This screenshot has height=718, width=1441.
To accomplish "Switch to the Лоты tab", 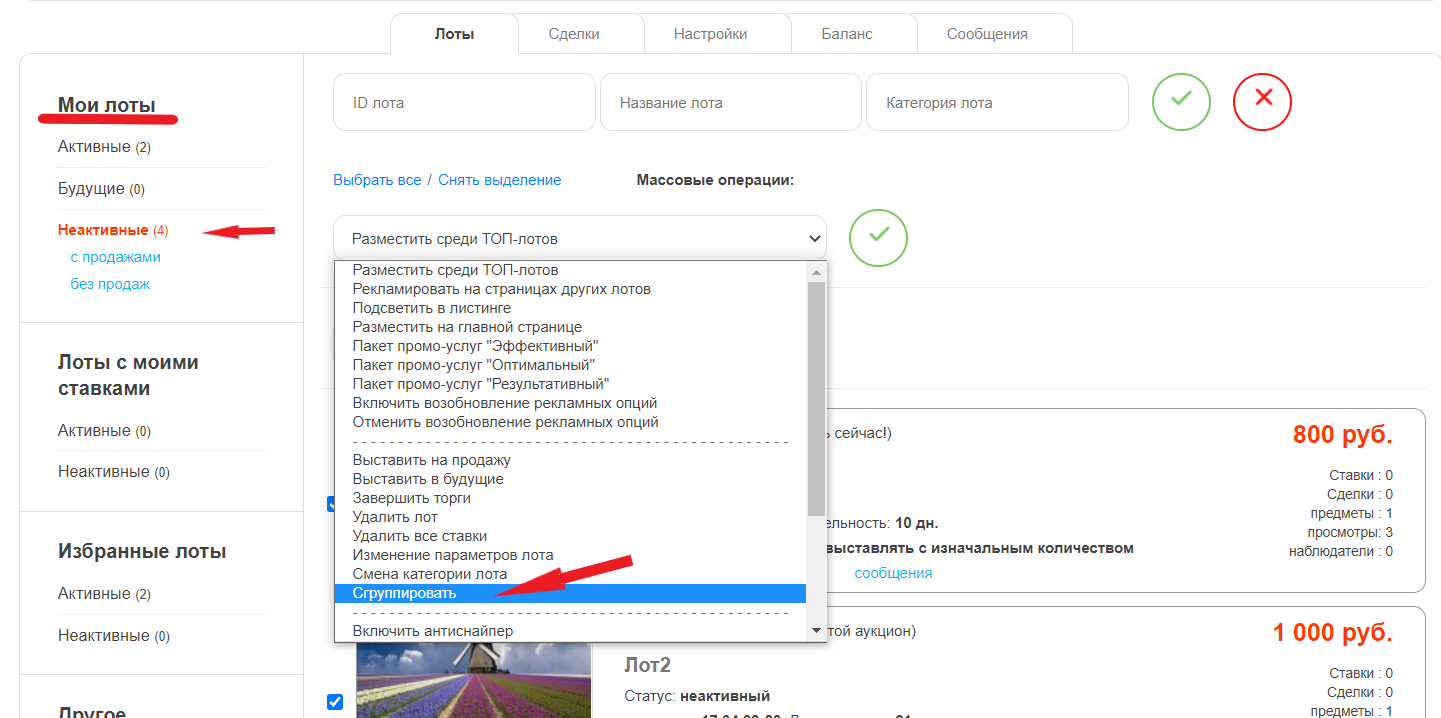I will click(x=454, y=34).
